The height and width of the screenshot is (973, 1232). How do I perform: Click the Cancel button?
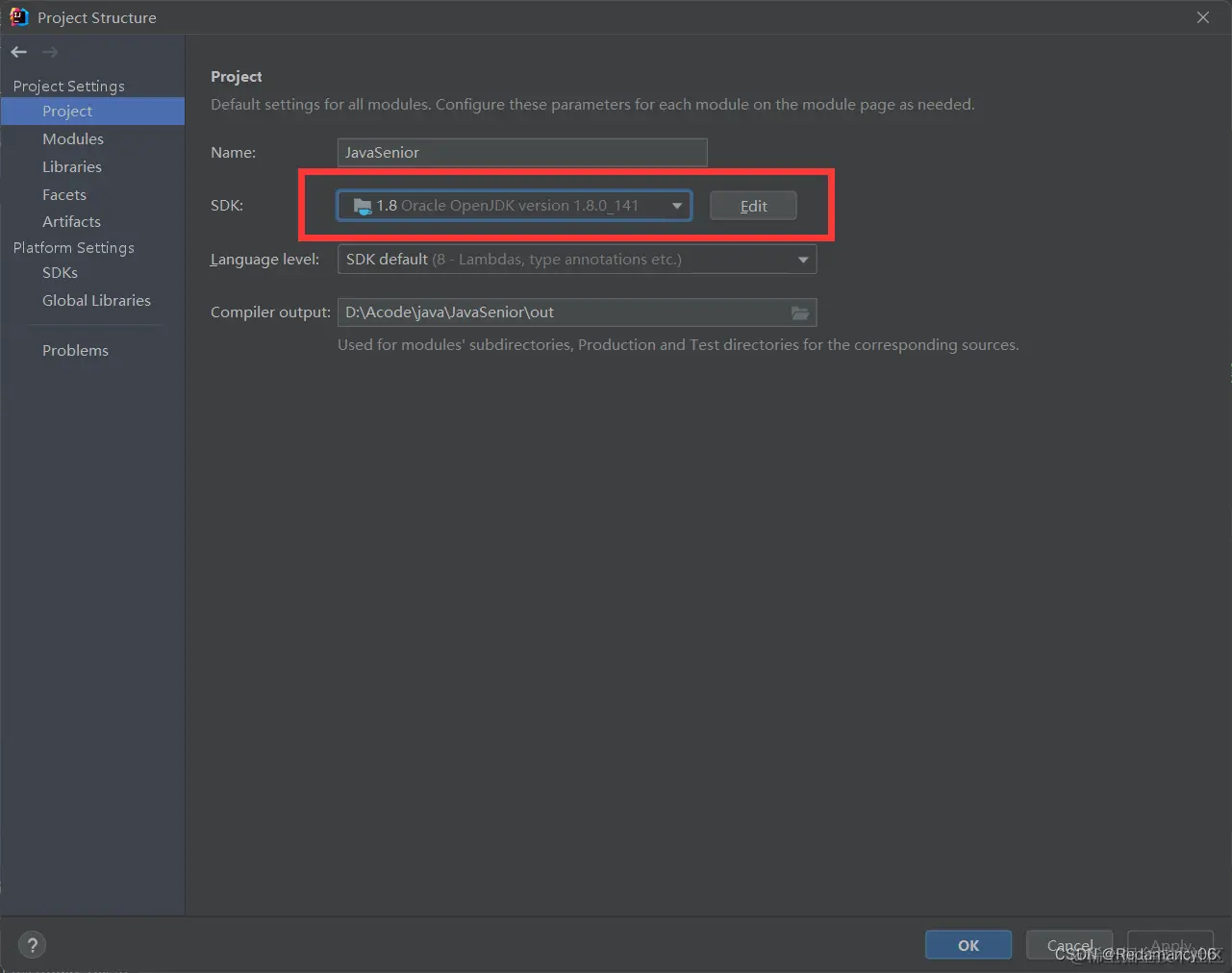pos(1069,945)
